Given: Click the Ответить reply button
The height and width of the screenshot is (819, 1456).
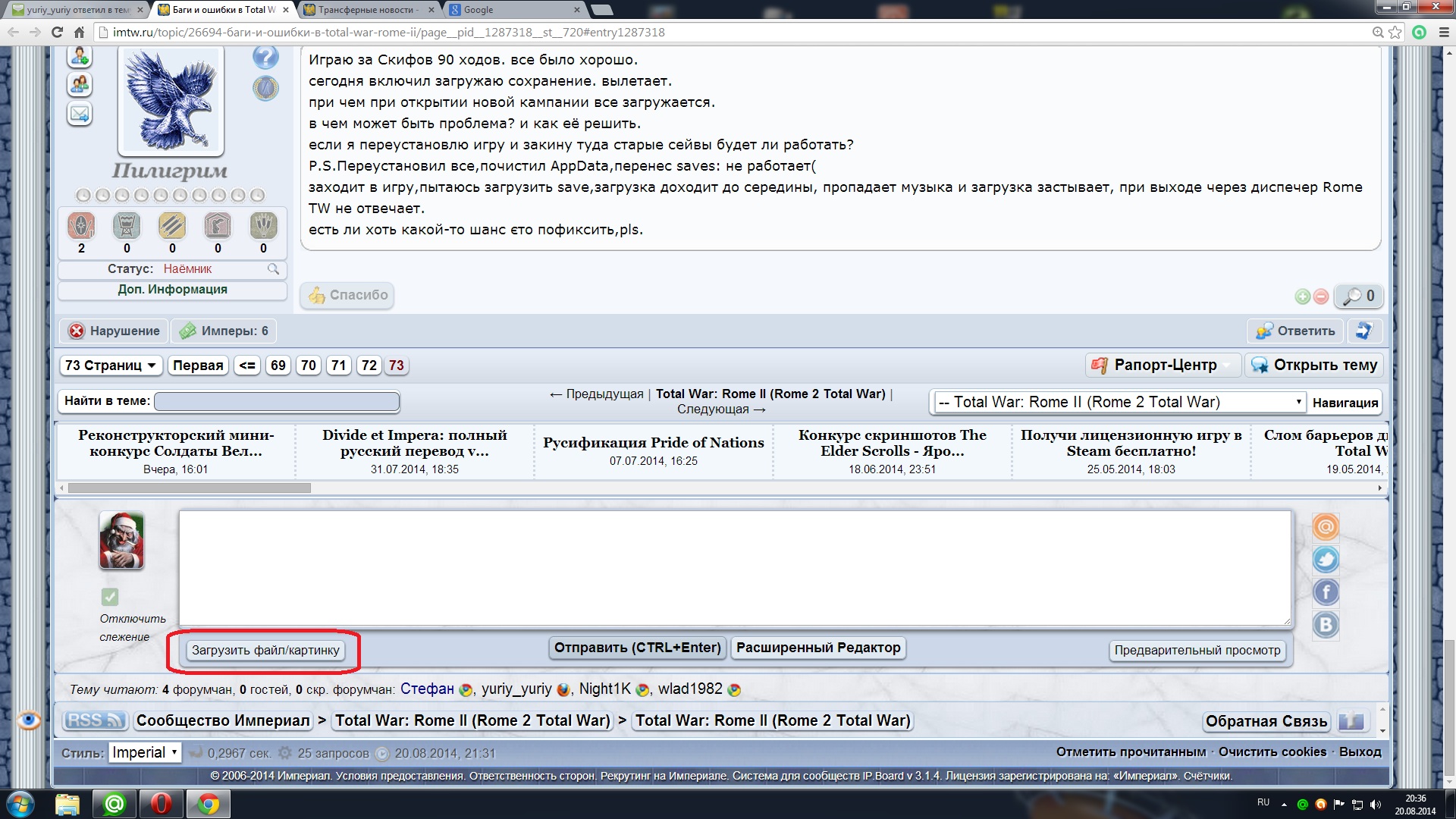Looking at the screenshot, I should click(x=1294, y=331).
